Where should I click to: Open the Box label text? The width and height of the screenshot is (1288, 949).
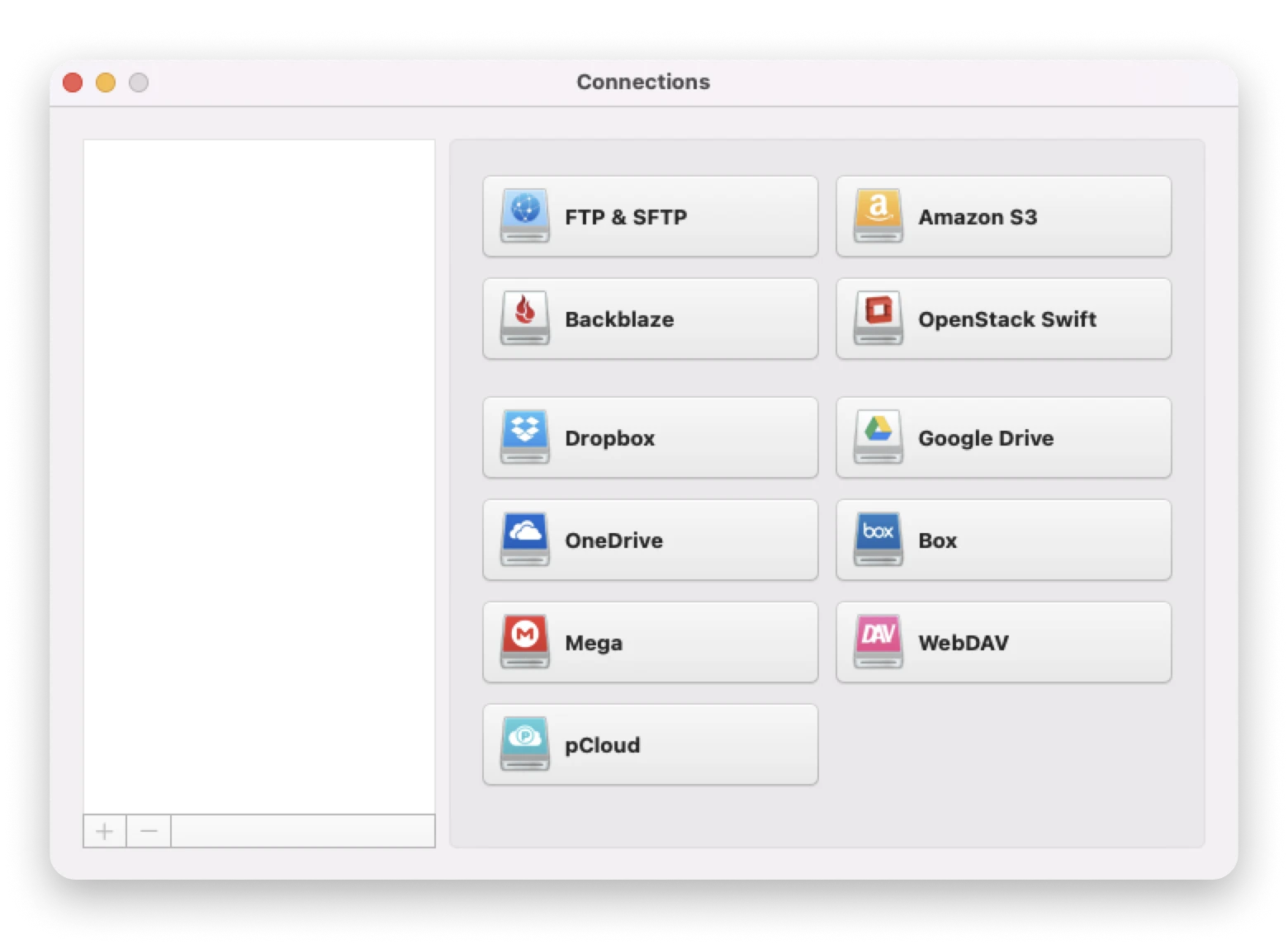(x=938, y=541)
